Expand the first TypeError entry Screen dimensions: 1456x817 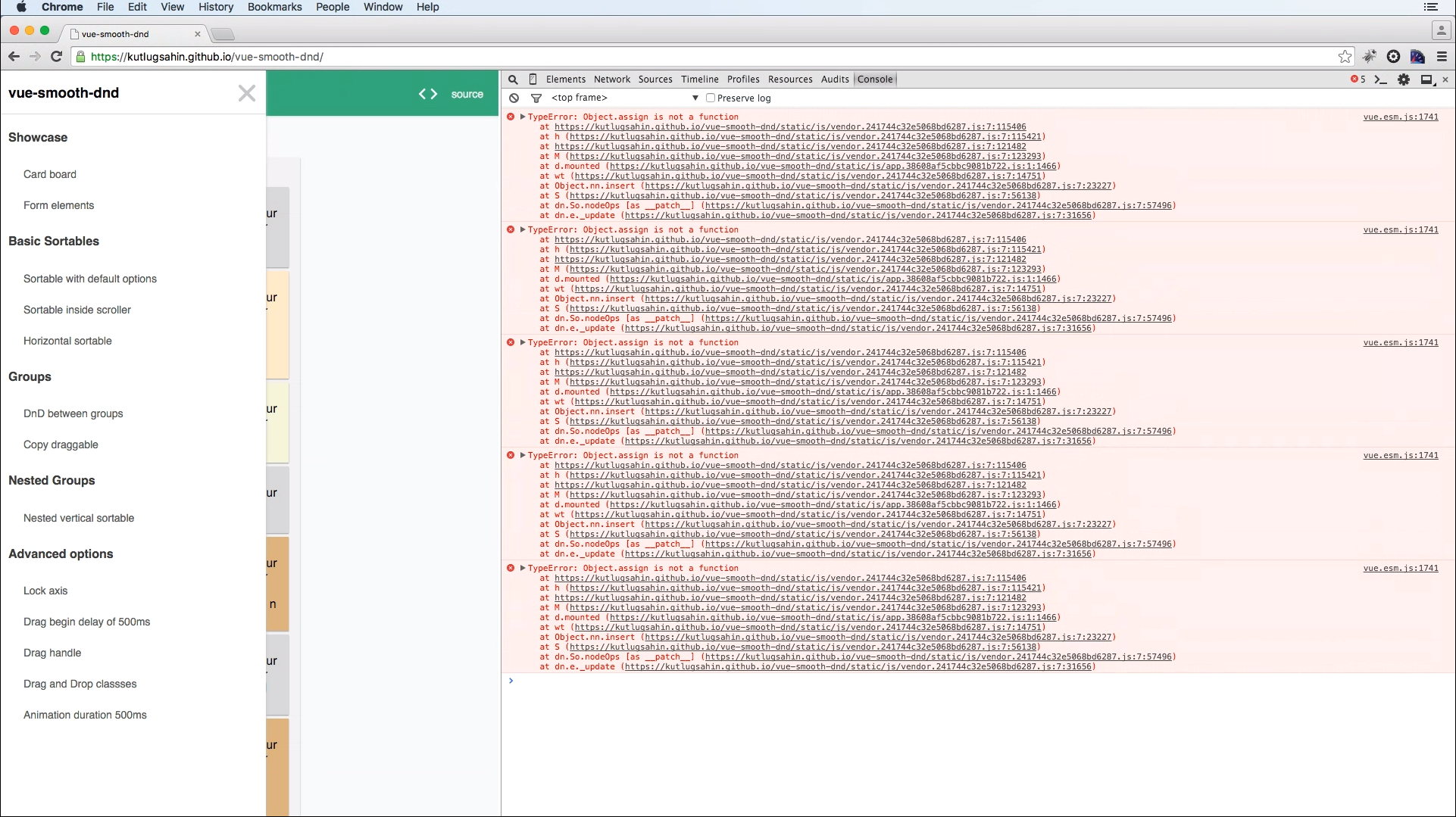click(x=523, y=117)
